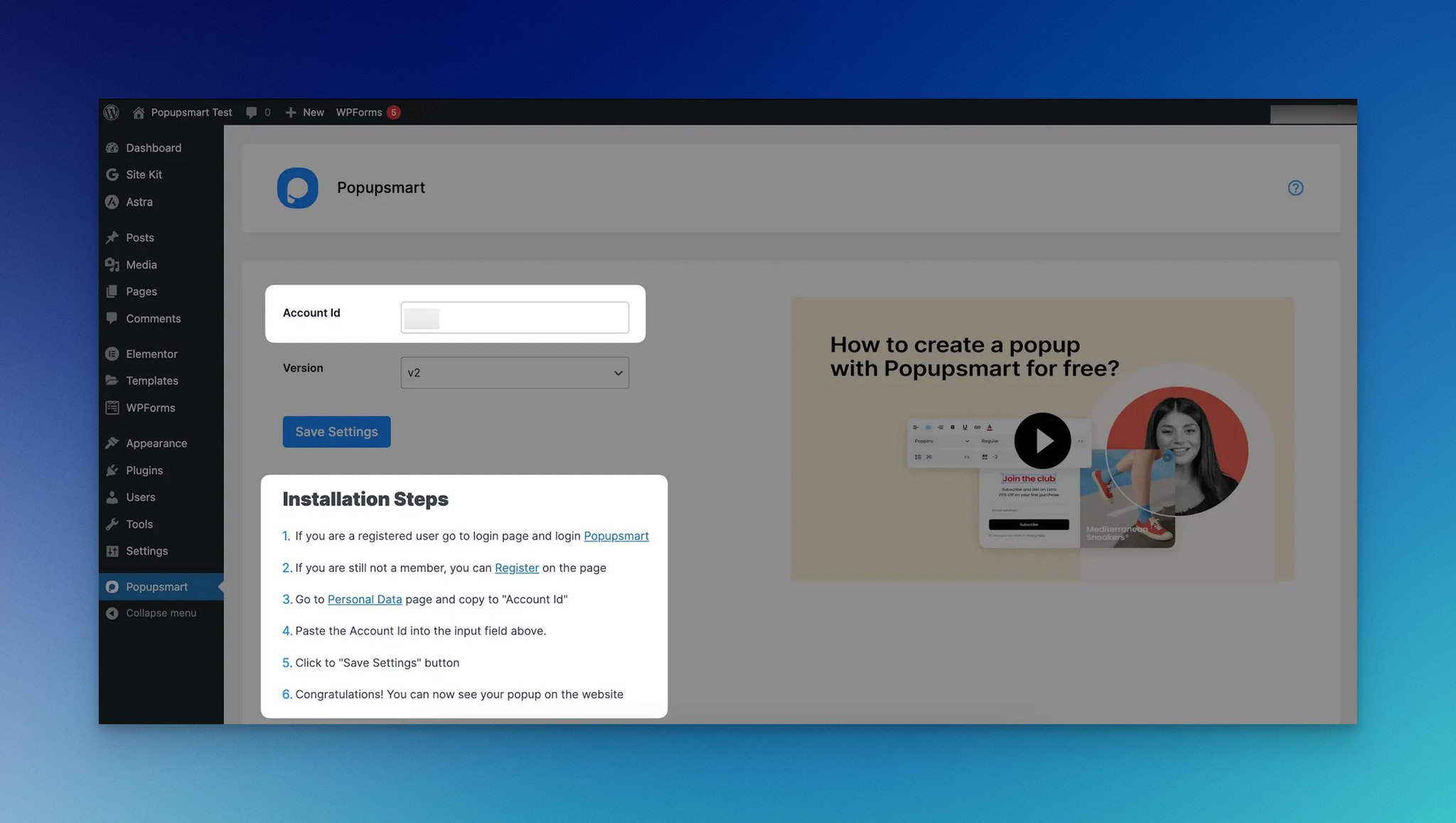Click the Site Kit menu icon
1456x823 pixels.
pyautogui.click(x=112, y=175)
